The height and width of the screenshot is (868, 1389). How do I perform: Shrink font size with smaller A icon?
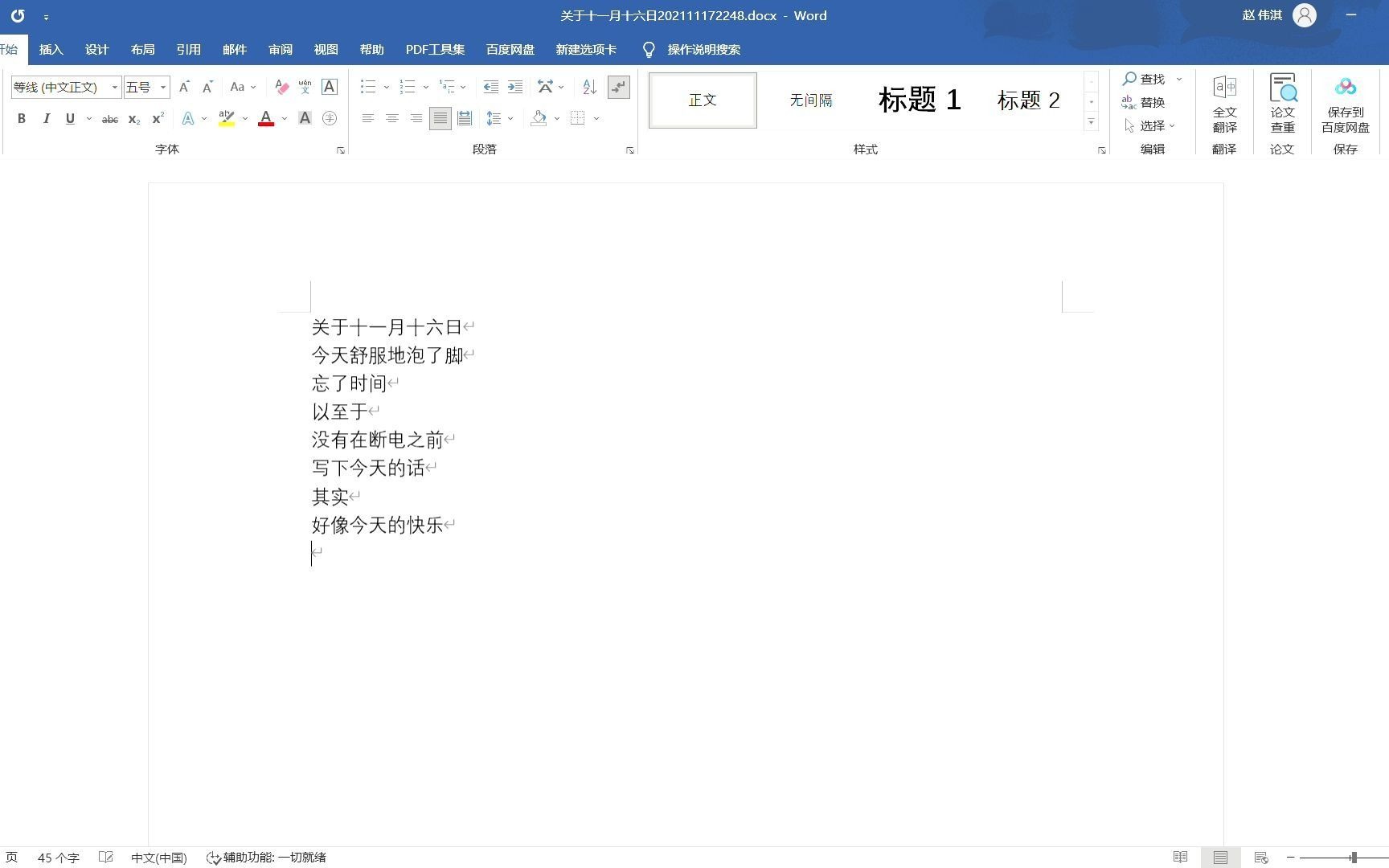[x=207, y=87]
